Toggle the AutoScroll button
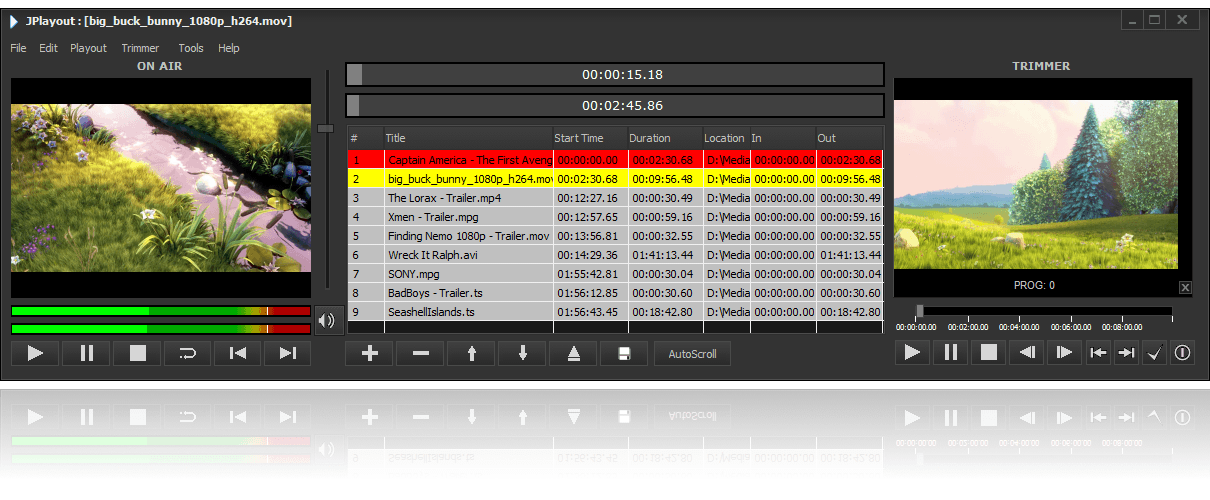Screen dimensions: 1210x500 pyautogui.click(x=693, y=354)
